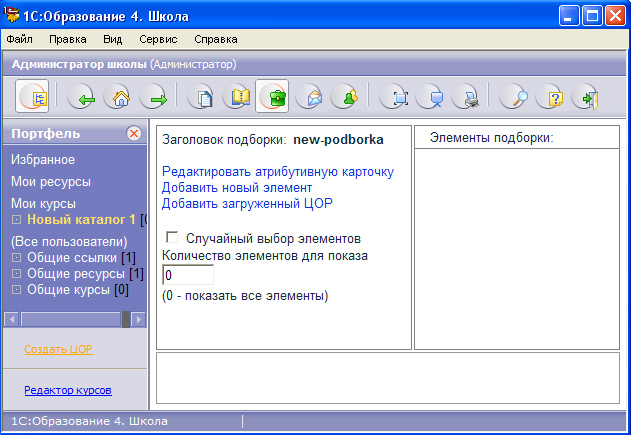Open the Правка menu
The height and width of the screenshot is (435, 631).
tap(68, 39)
